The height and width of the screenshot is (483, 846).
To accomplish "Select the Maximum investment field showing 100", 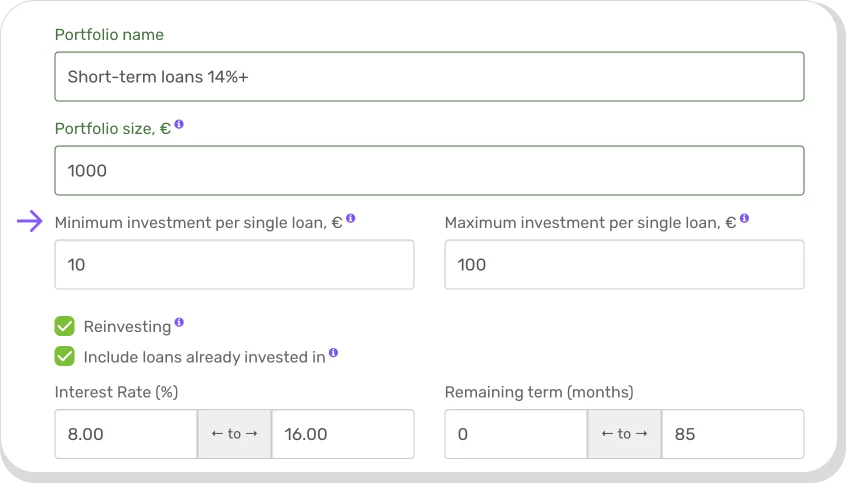I will click(x=624, y=265).
